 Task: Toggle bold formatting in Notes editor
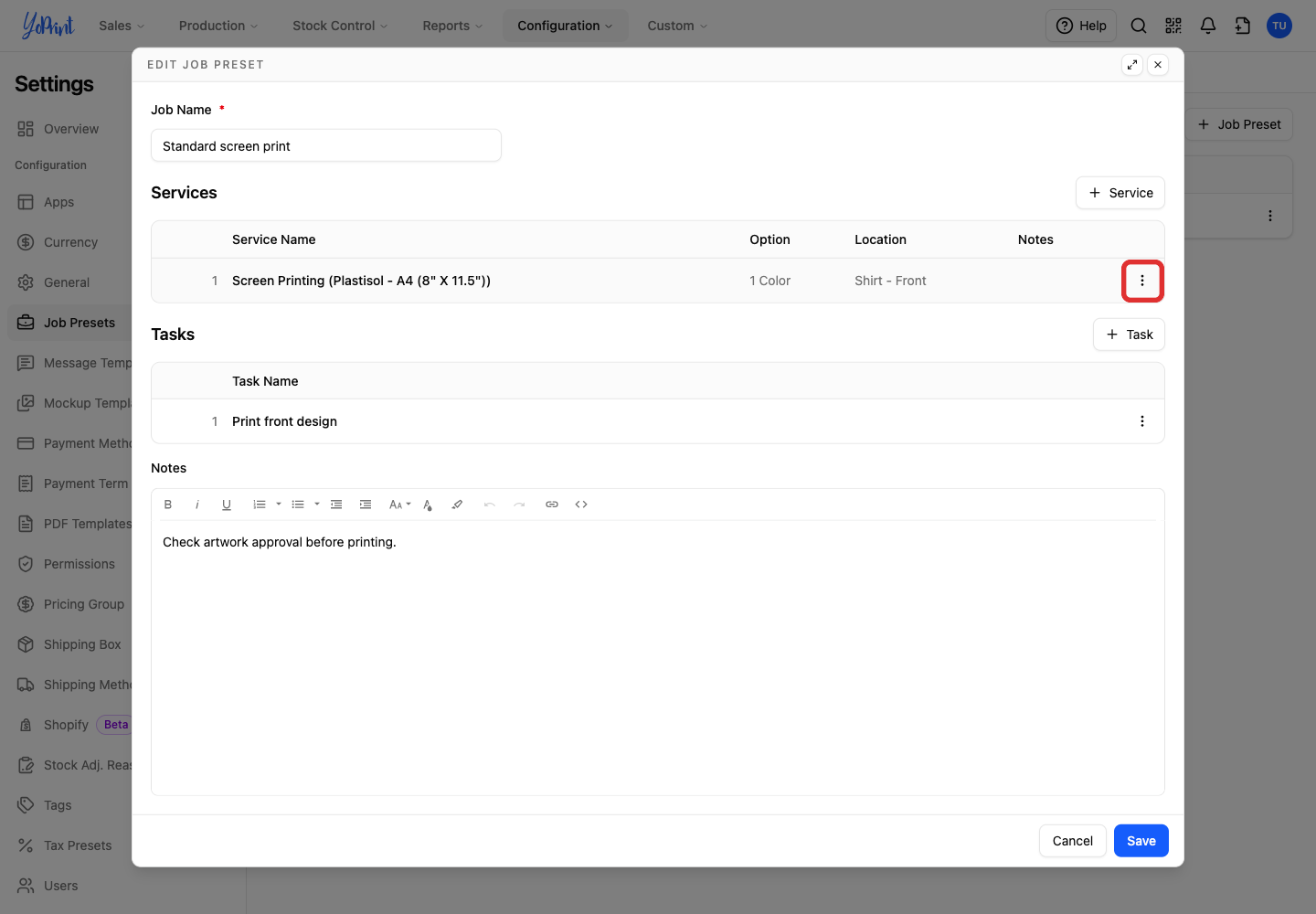pos(168,505)
